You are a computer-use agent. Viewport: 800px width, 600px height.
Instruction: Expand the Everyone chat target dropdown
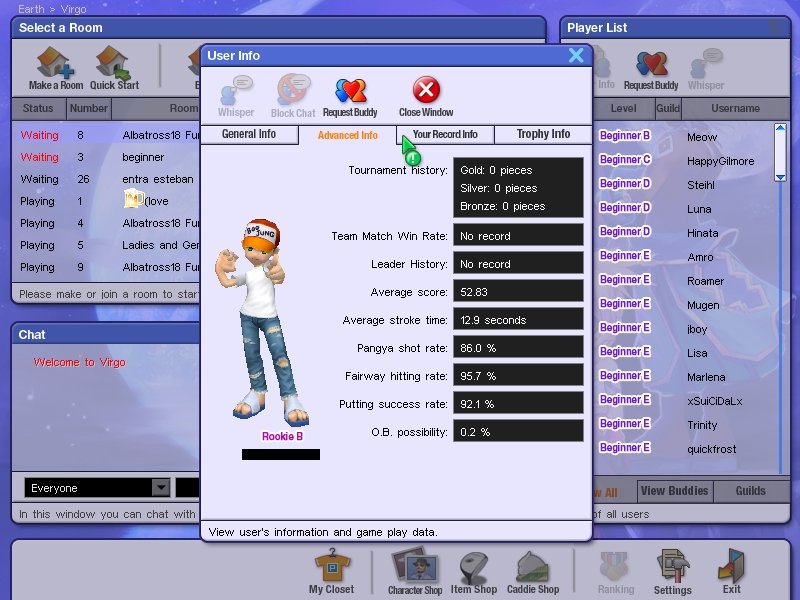[161, 488]
